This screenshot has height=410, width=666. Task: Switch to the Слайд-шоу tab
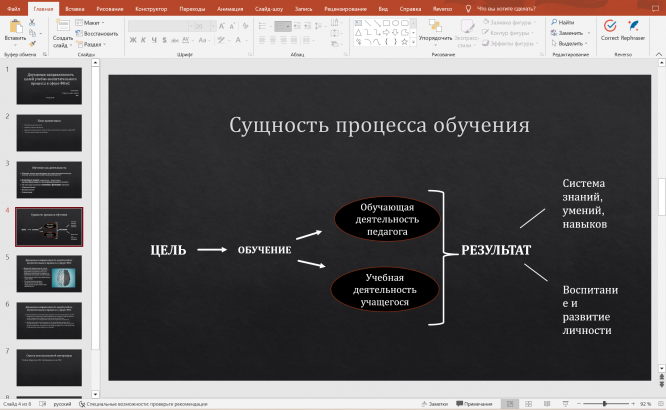click(x=269, y=8)
